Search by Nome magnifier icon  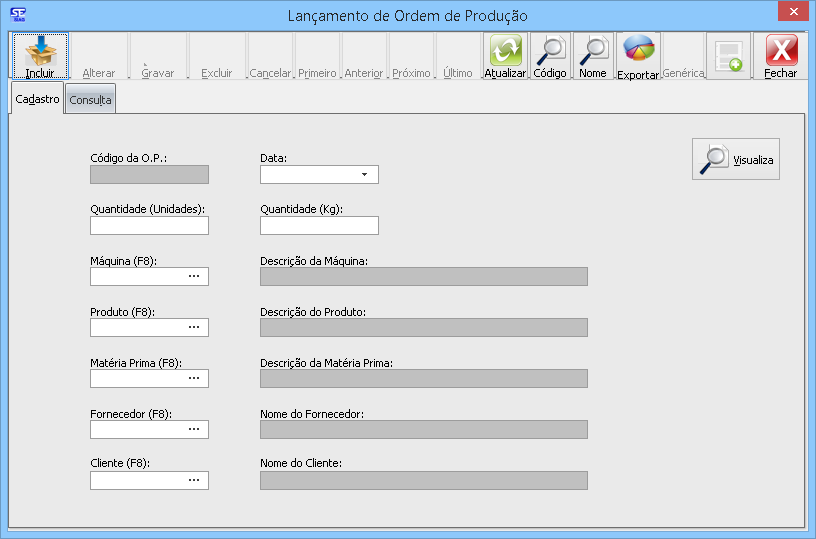coord(593,51)
